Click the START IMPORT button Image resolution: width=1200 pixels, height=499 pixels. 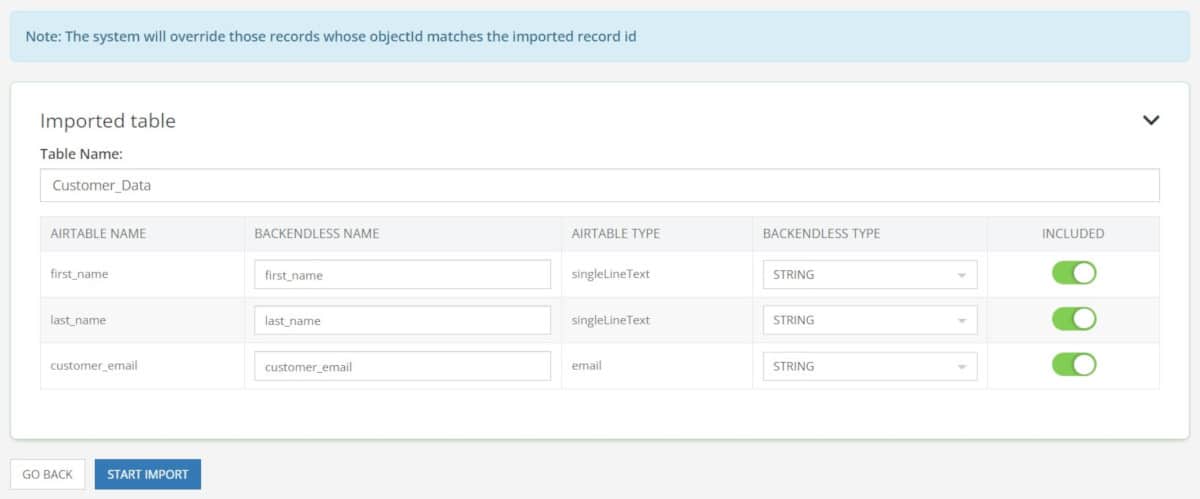[x=148, y=474]
